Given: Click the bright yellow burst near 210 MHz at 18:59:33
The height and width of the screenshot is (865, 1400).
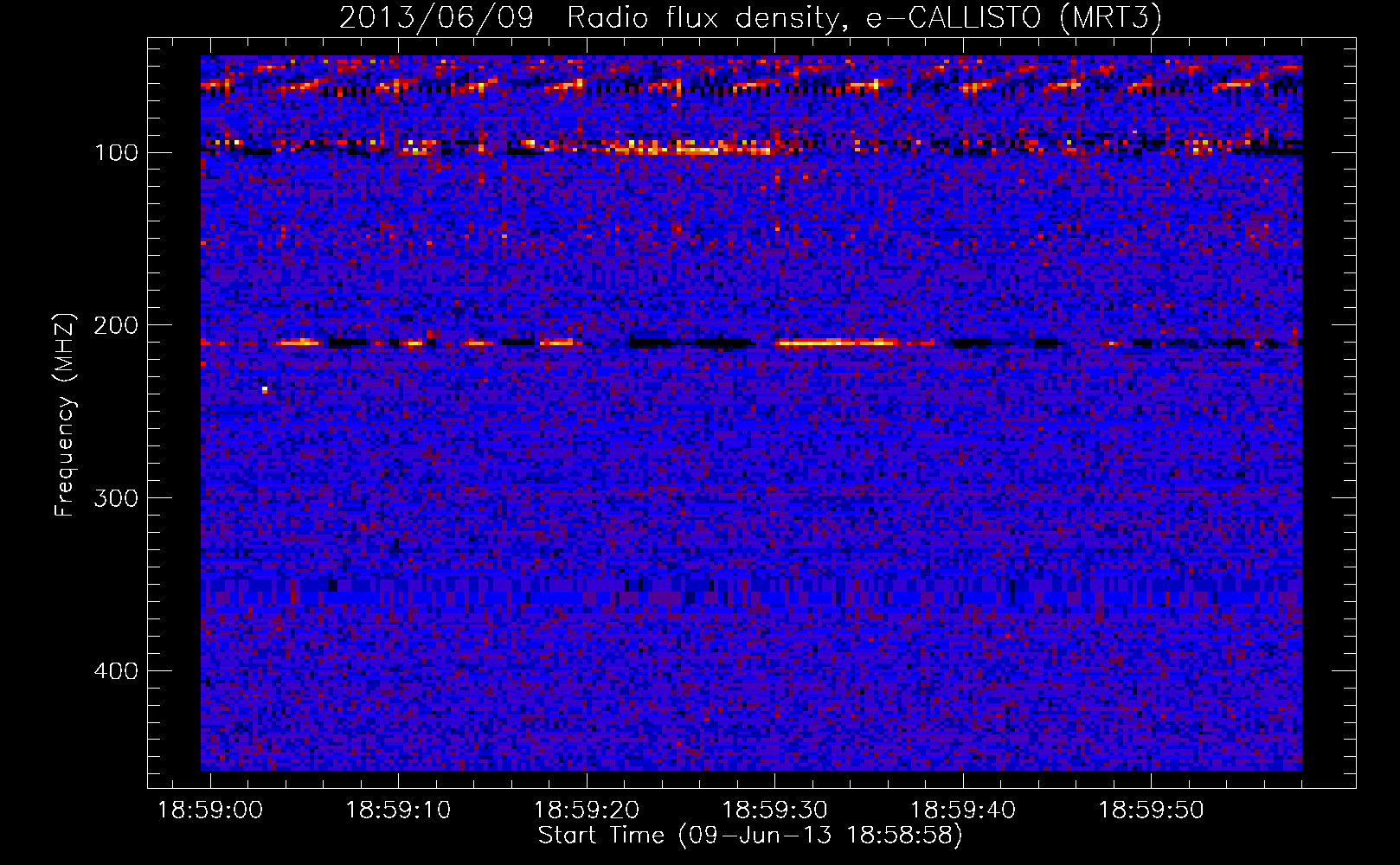Looking at the screenshot, I should pos(838,343).
